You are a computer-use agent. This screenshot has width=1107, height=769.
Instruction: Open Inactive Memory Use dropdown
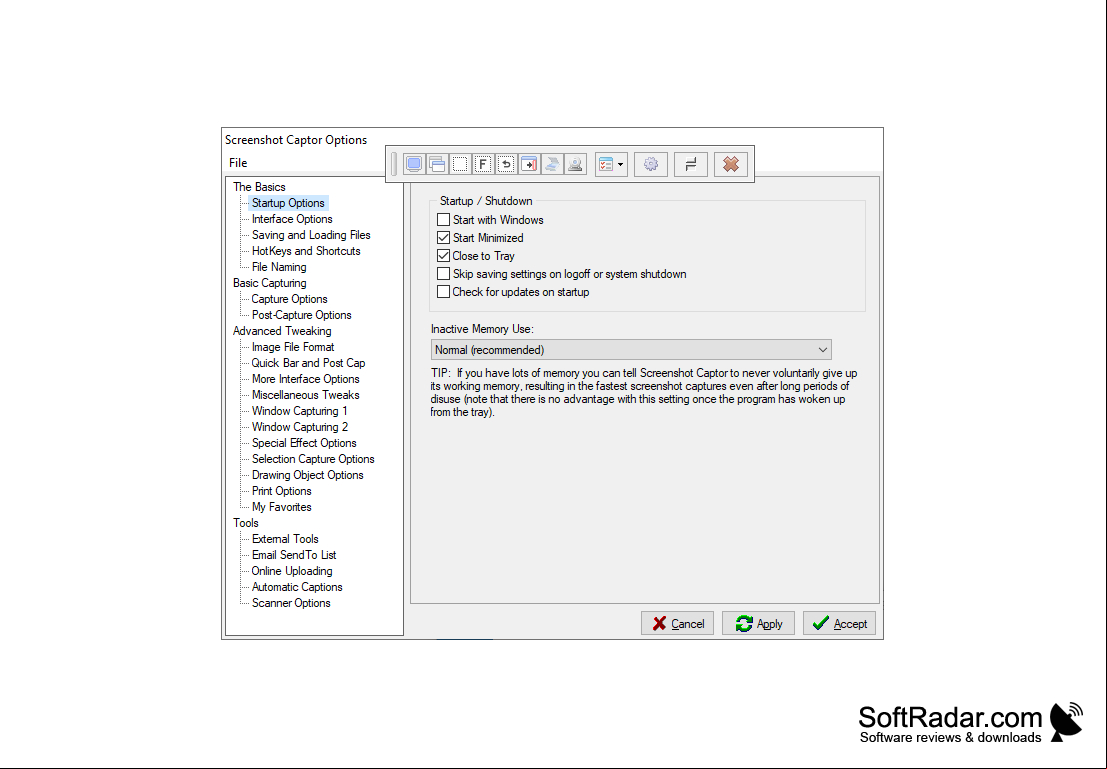pos(631,350)
